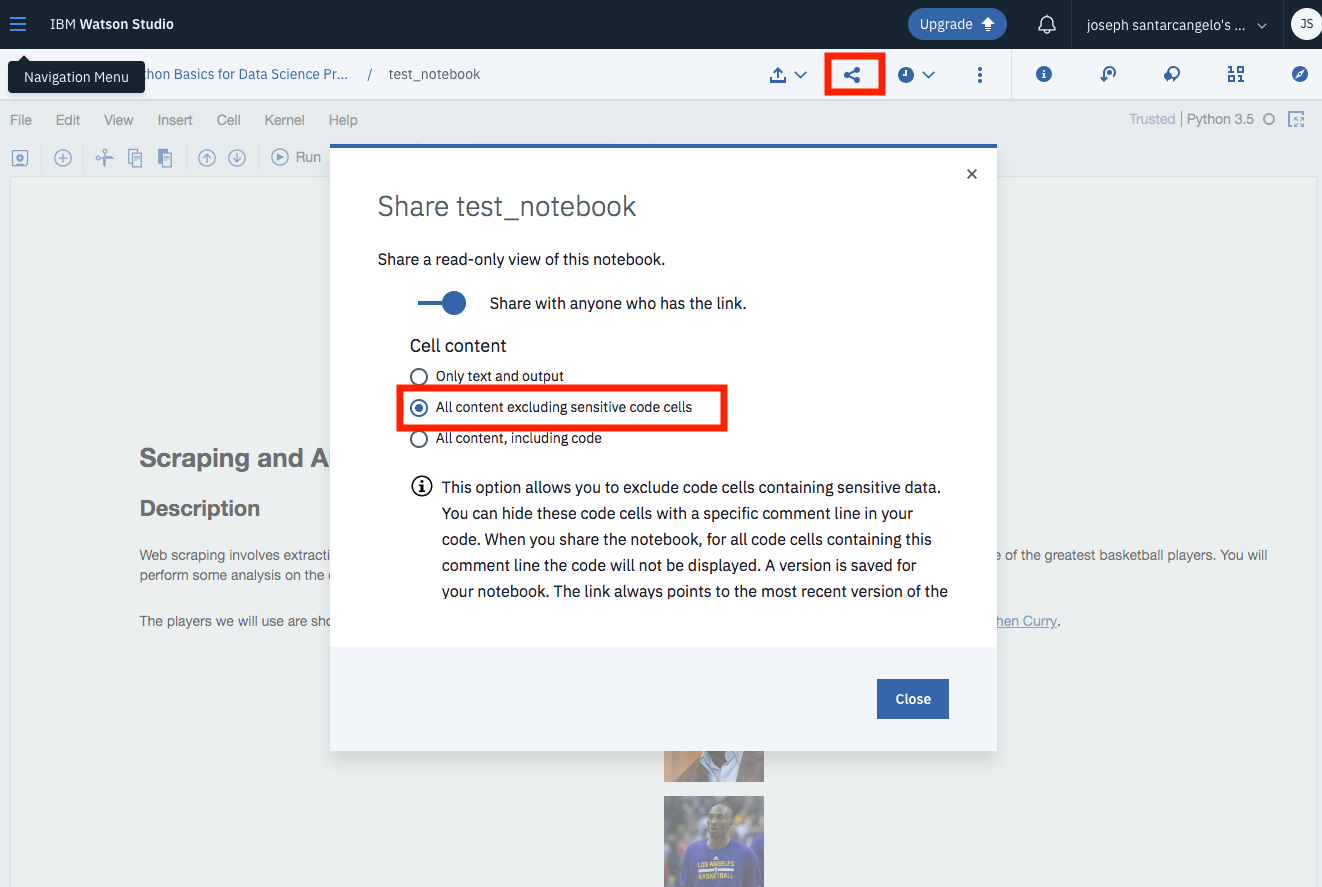The image size is (1322, 887).
Task: Close the Share dialog with the Close button
Action: [x=912, y=699]
